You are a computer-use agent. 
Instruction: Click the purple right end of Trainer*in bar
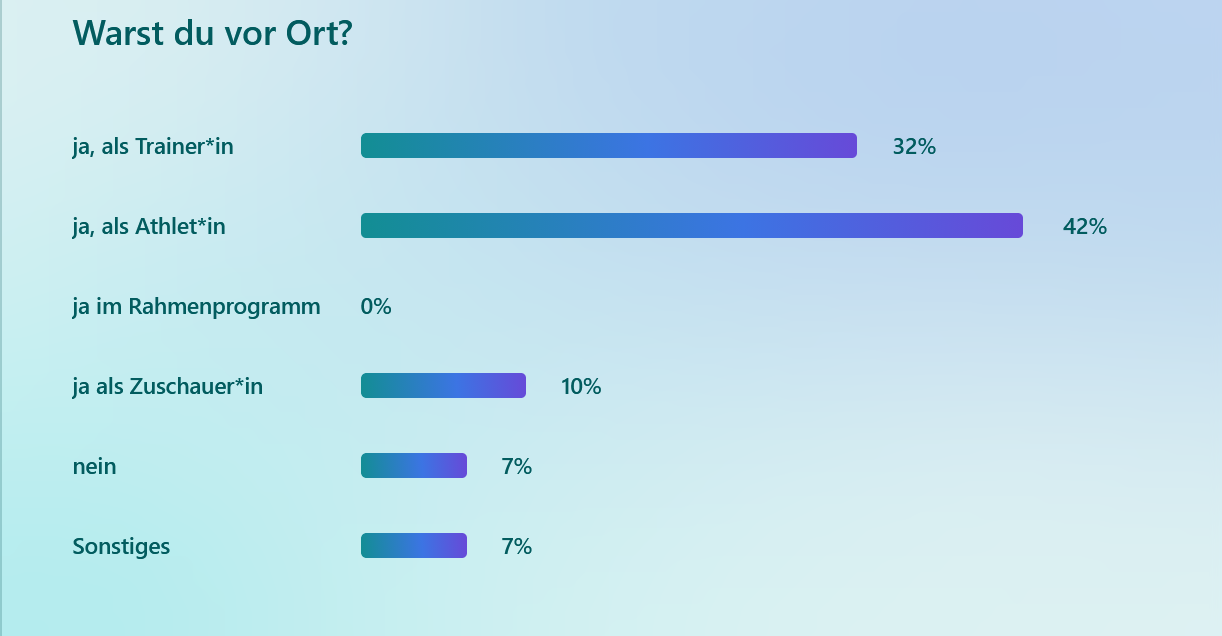coord(843,146)
